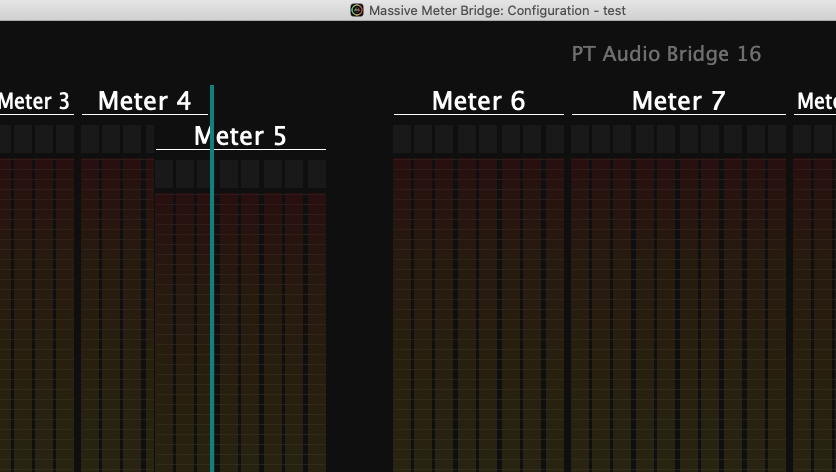Screen dimensions: 836x472
Task: Select the Meter 6 label
Action: (x=478, y=101)
